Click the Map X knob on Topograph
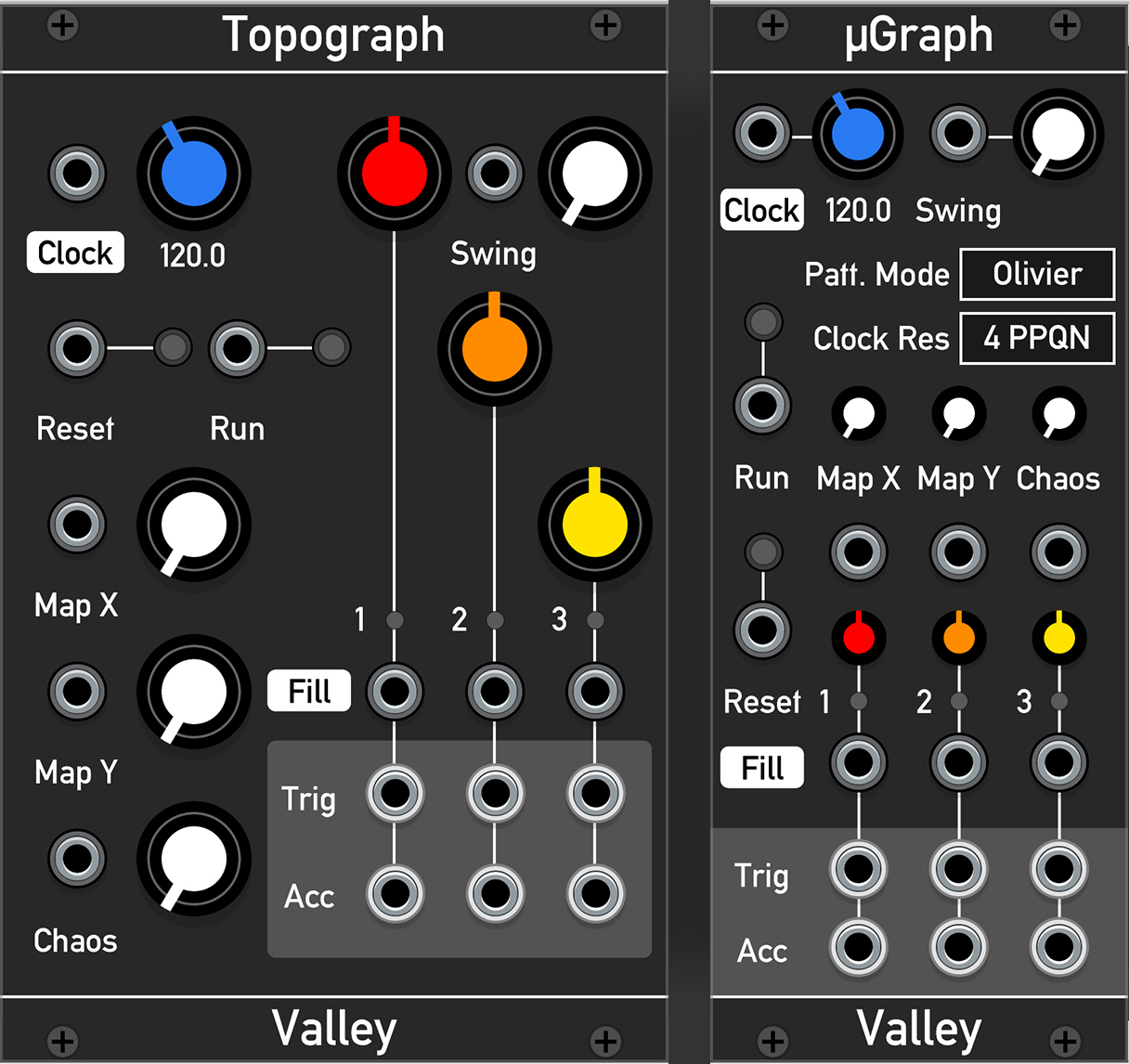This screenshot has width=1129, height=1064. [x=192, y=525]
